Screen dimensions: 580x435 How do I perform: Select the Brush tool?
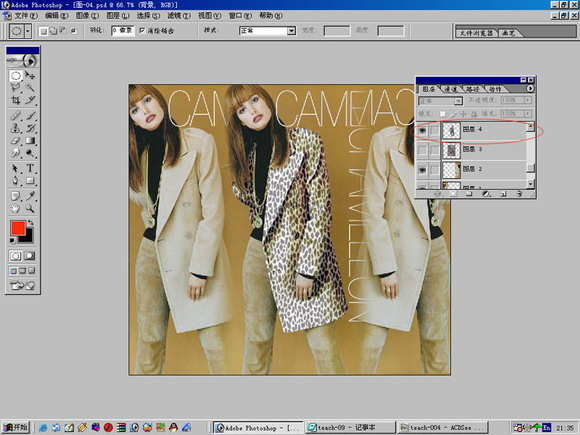click(30, 116)
